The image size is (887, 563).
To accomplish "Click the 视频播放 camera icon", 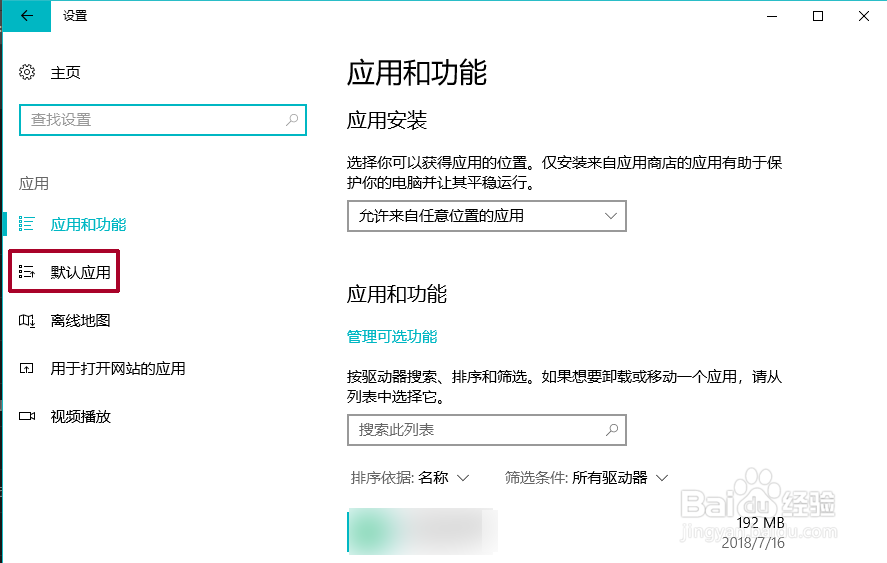I will (x=28, y=417).
